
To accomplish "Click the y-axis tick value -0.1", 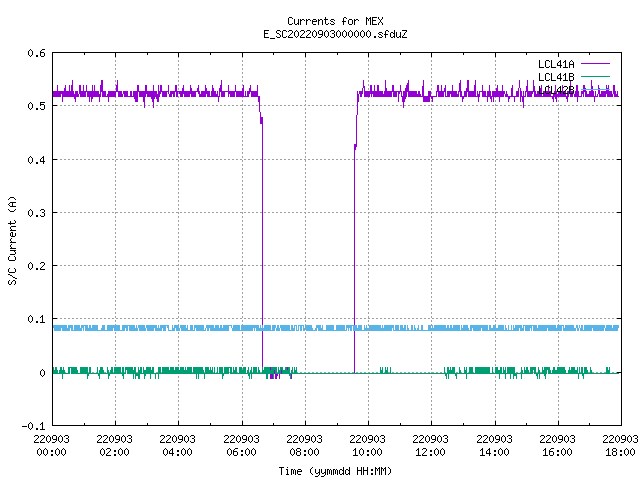I will [33, 426].
